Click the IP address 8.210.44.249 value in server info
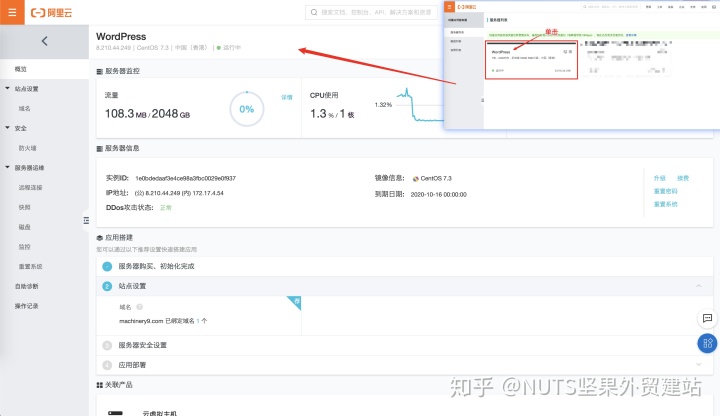 (160, 193)
